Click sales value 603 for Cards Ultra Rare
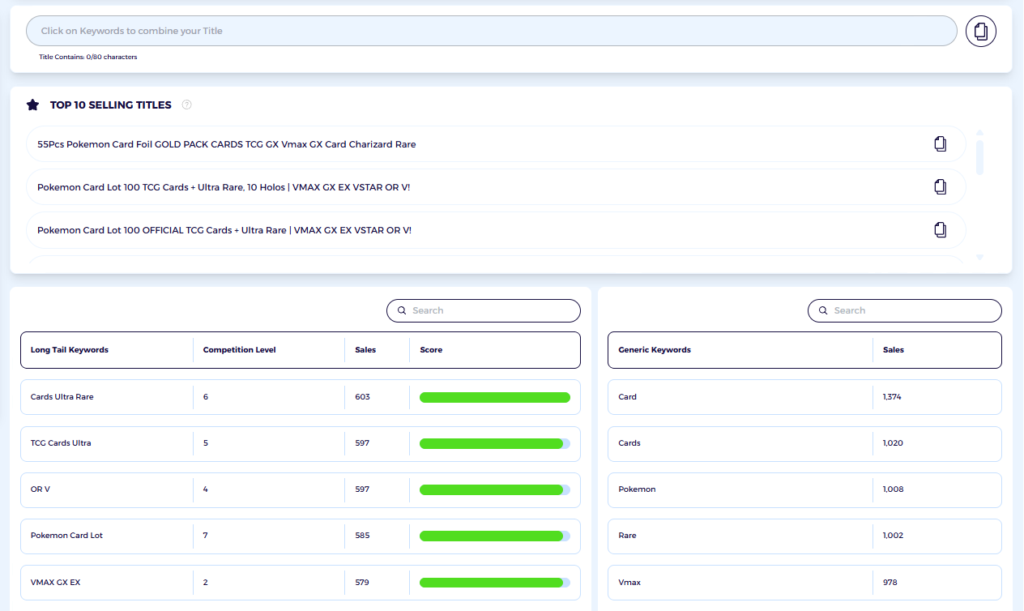 tap(362, 397)
